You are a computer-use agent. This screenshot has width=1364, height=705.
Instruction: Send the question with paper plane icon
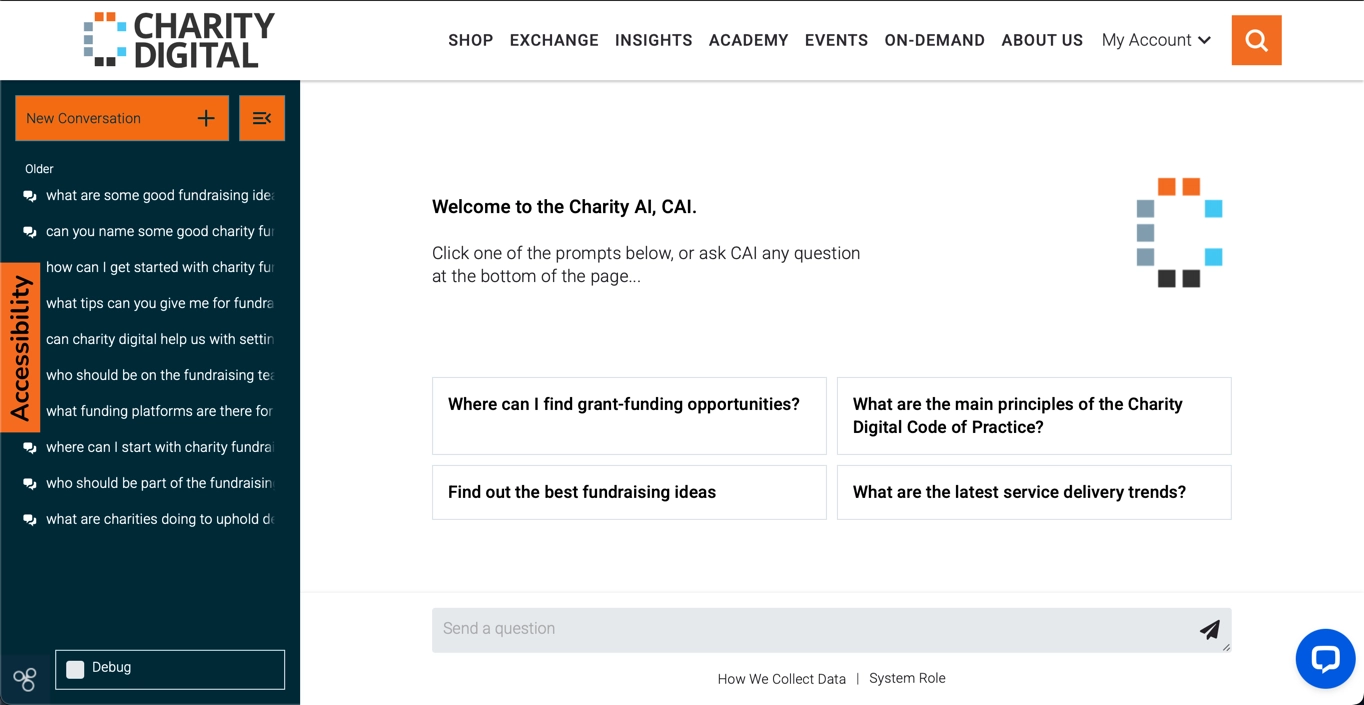1210,629
